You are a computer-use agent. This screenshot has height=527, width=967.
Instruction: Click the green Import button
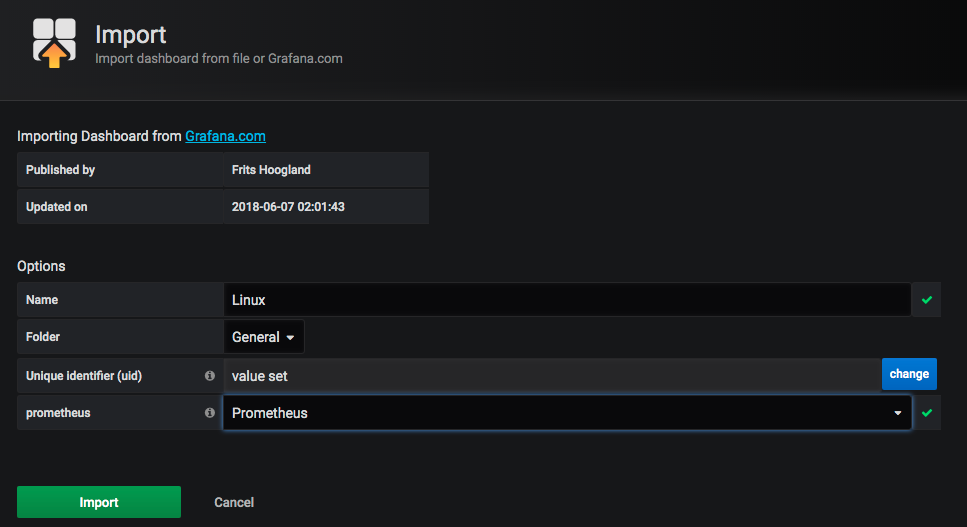pos(99,502)
